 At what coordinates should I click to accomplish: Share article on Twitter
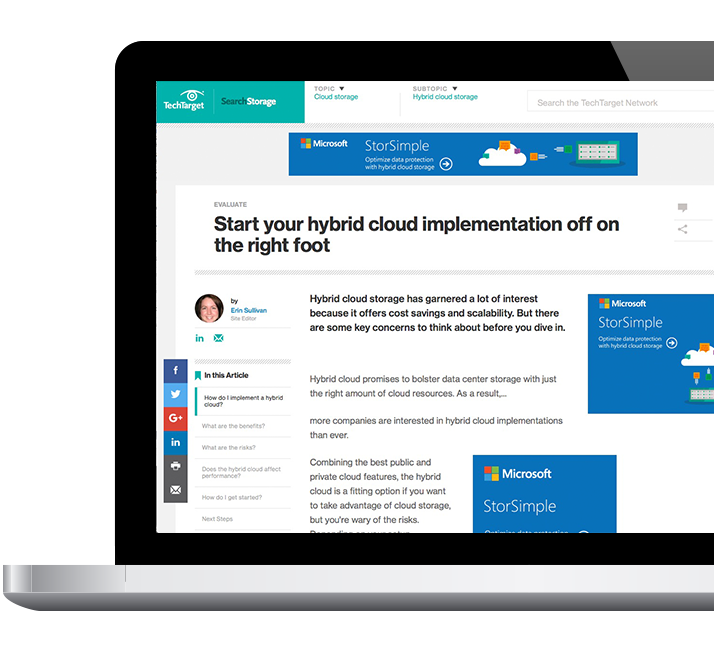(x=175, y=394)
